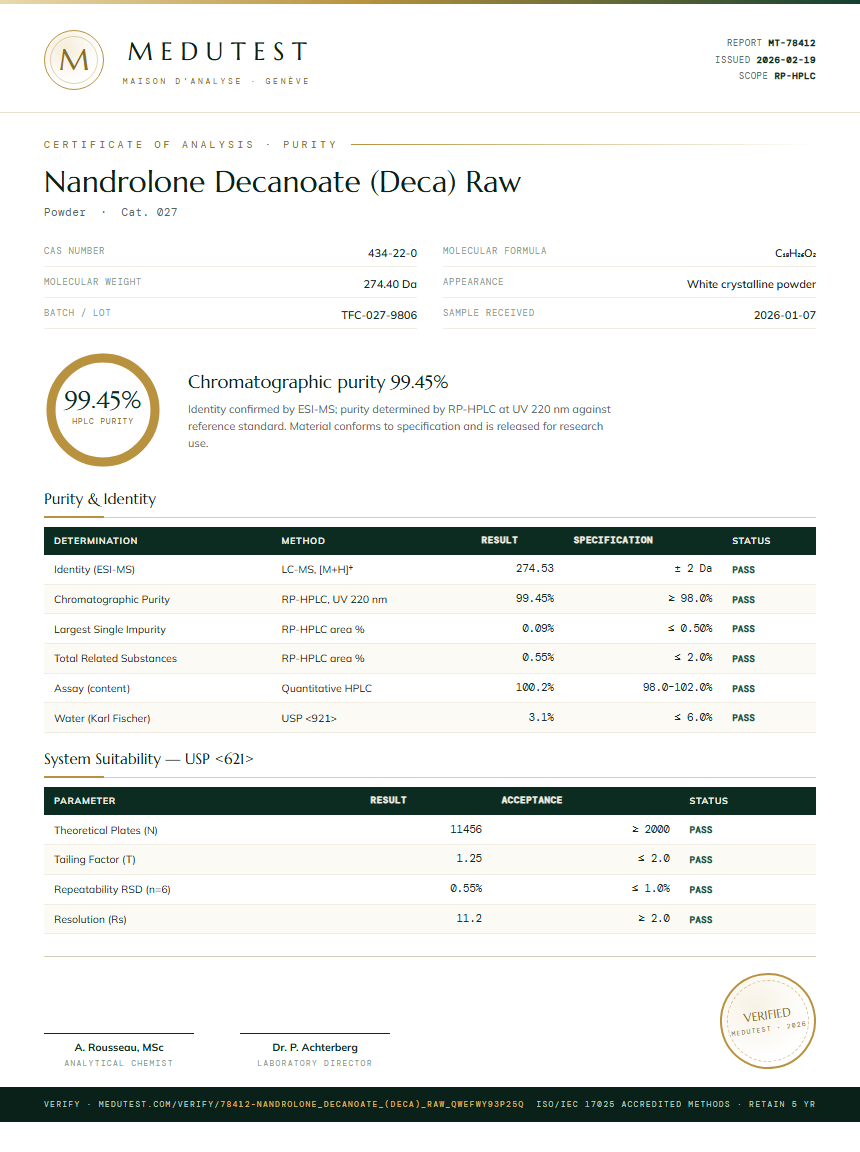Click the DETERMINATION column header
Image resolution: width=860 pixels, height=1152 pixels.
(x=95, y=541)
